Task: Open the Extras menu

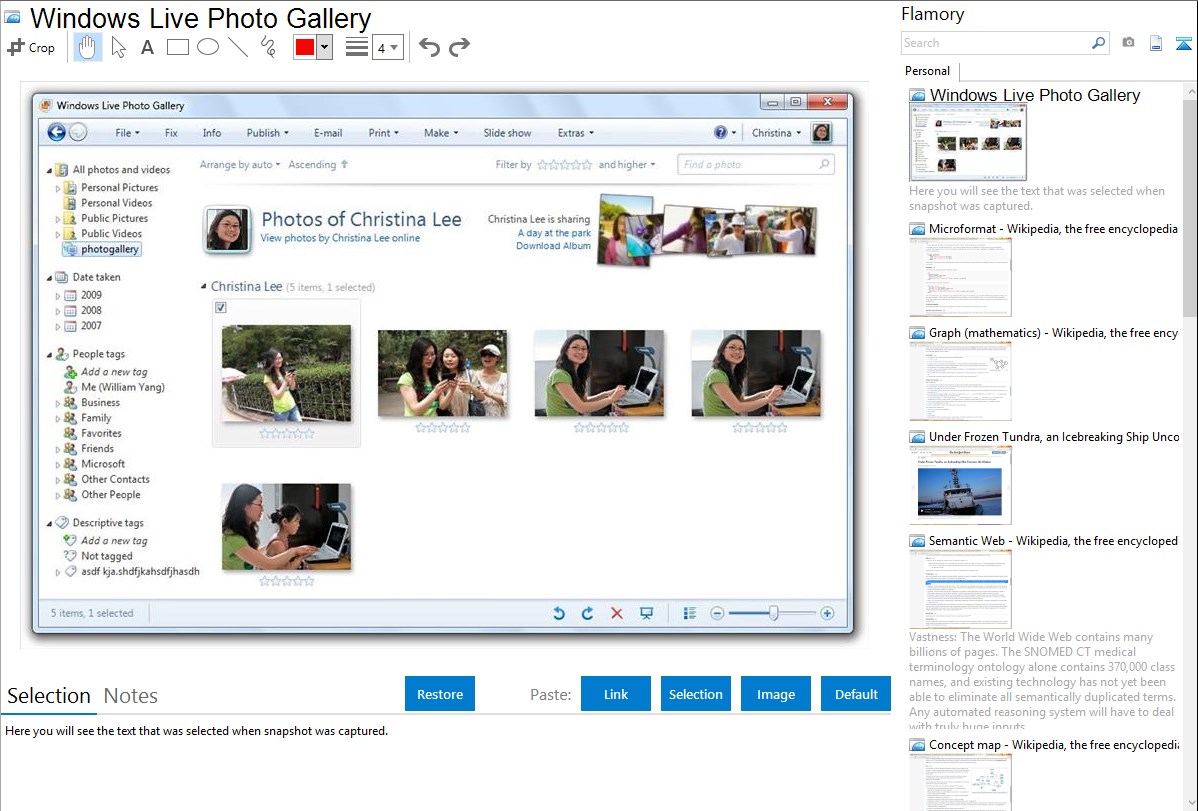Action: (x=575, y=133)
